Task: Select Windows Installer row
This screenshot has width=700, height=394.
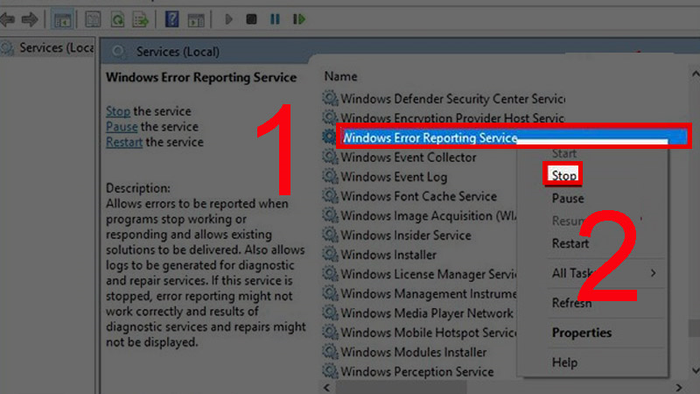Action: [x=379, y=255]
